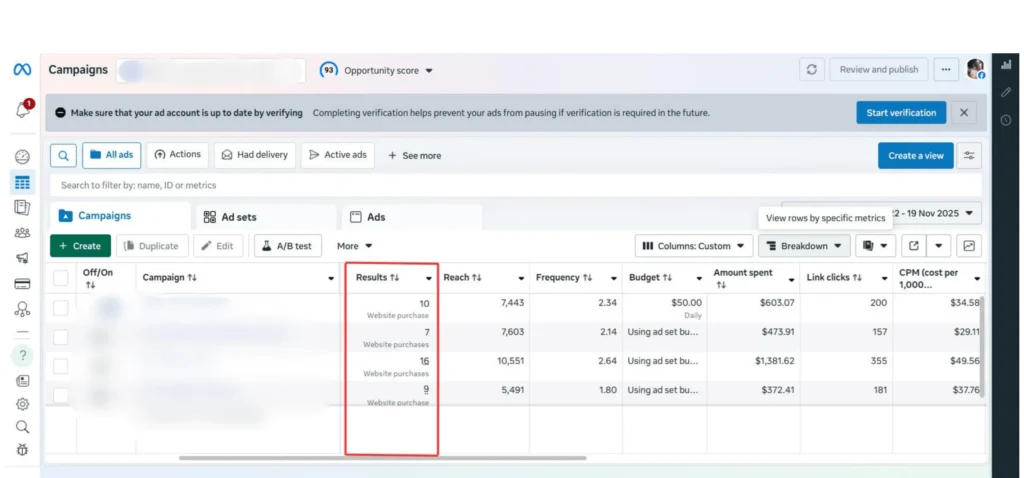Open the Breakdown dropdown
Image resolution: width=1024 pixels, height=478 pixels.
point(804,246)
